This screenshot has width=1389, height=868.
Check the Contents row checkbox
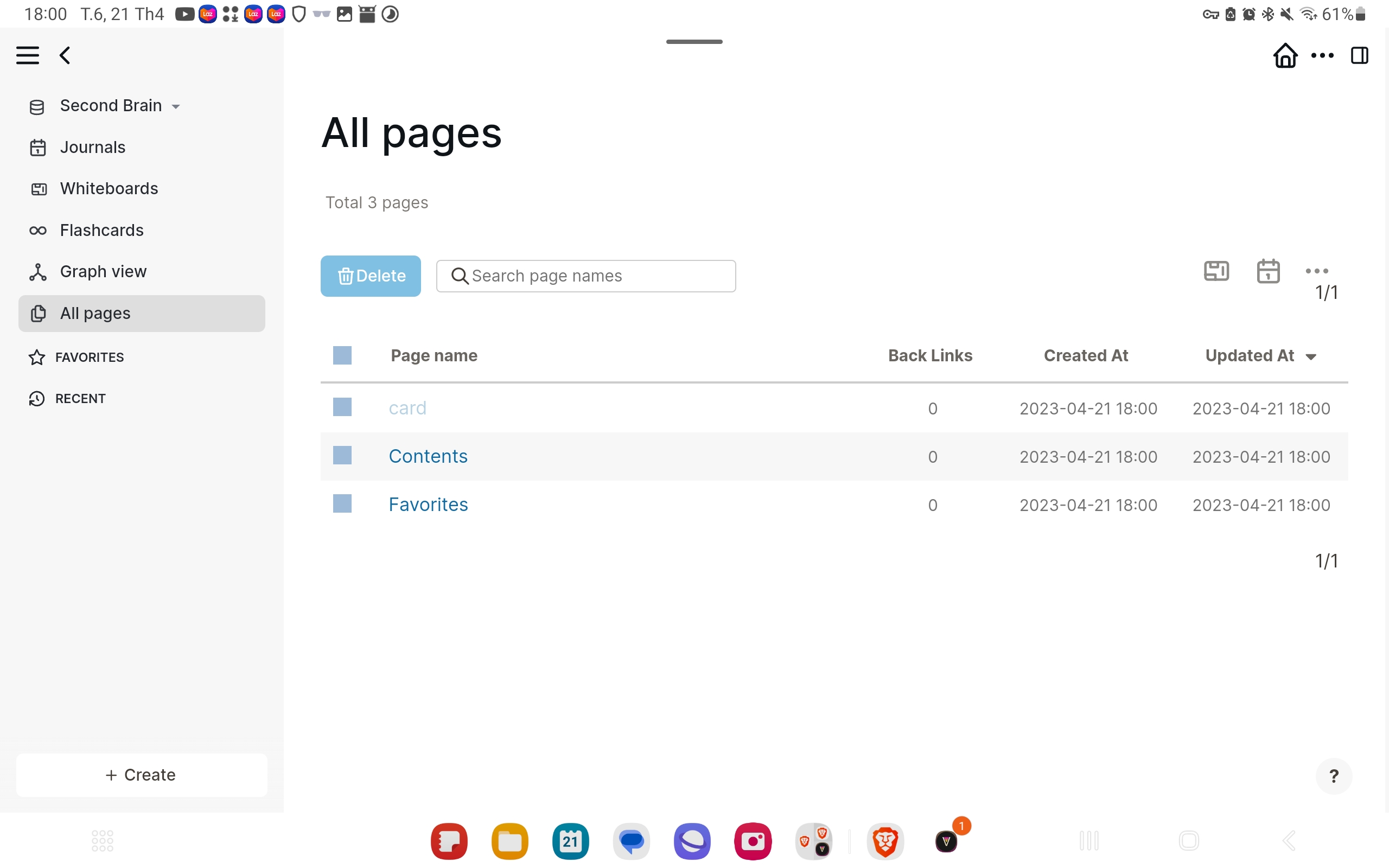coord(342,455)
